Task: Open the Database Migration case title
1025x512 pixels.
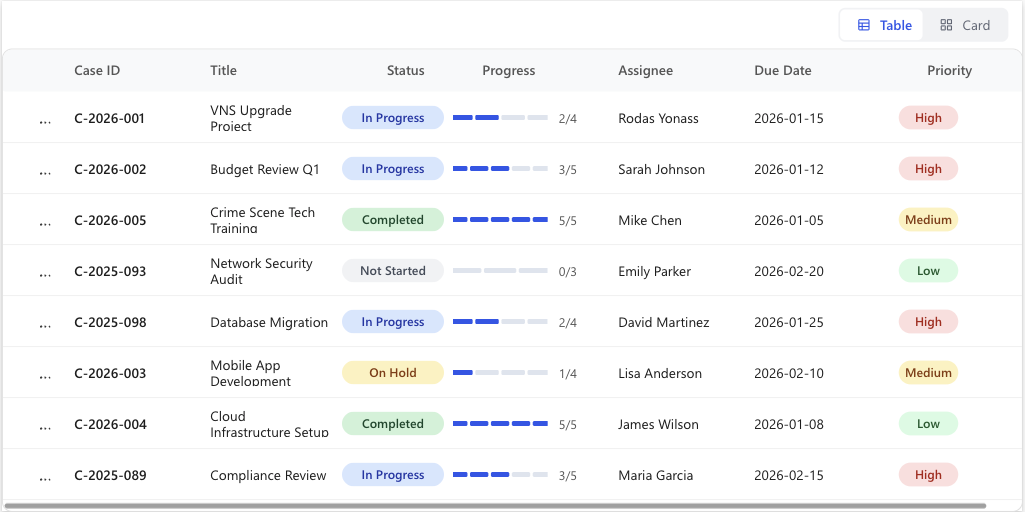Action: tap(268, 323)
